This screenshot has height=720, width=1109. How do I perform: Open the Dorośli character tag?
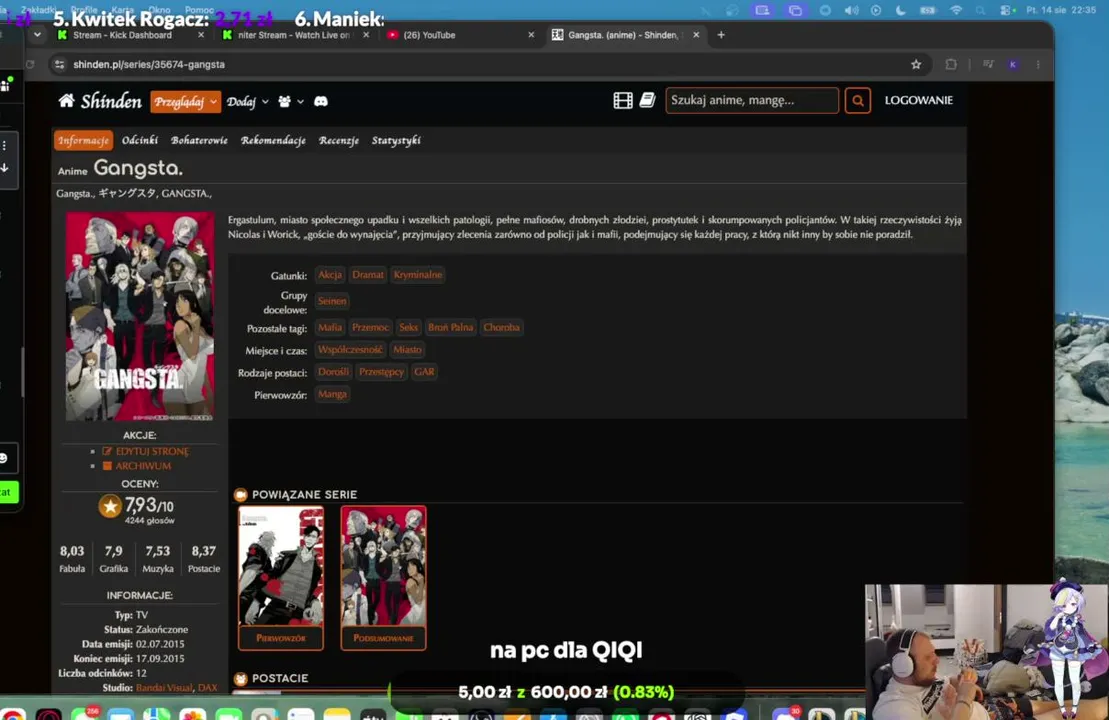click(333, 371)
